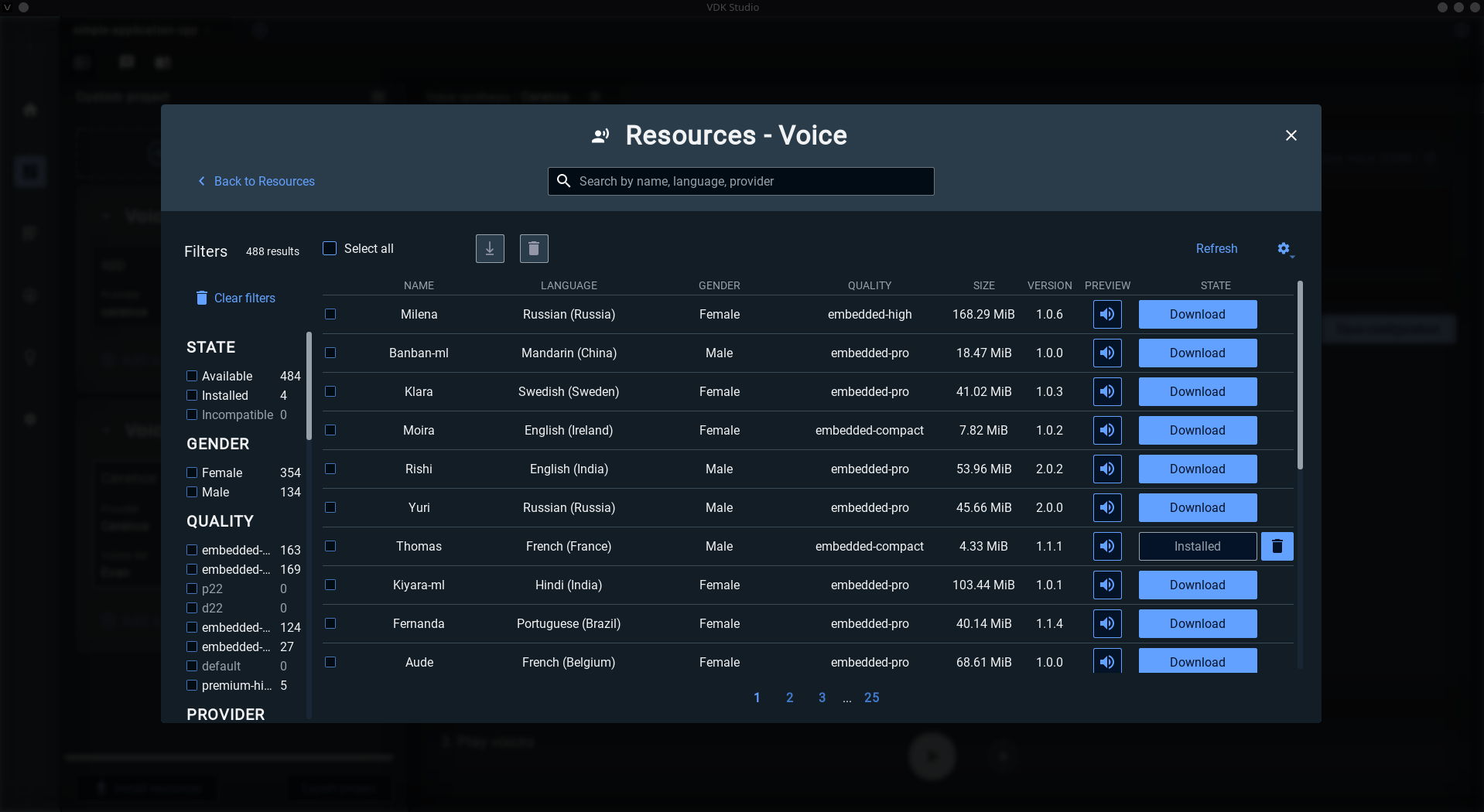This screenshot has width=1484, height=812.
Task: Click the delete selected voices trash icon
Action: coord(534,248)
